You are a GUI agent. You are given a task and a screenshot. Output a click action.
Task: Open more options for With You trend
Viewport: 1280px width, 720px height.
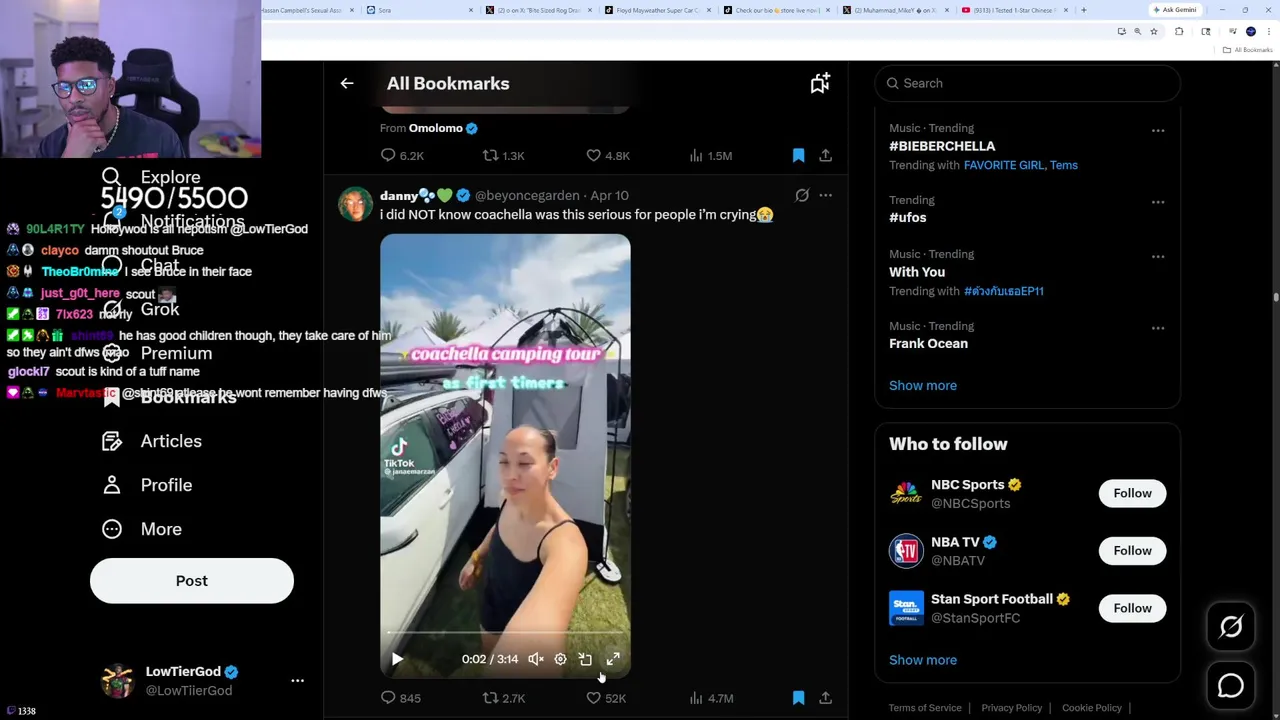pos(1158,257)
